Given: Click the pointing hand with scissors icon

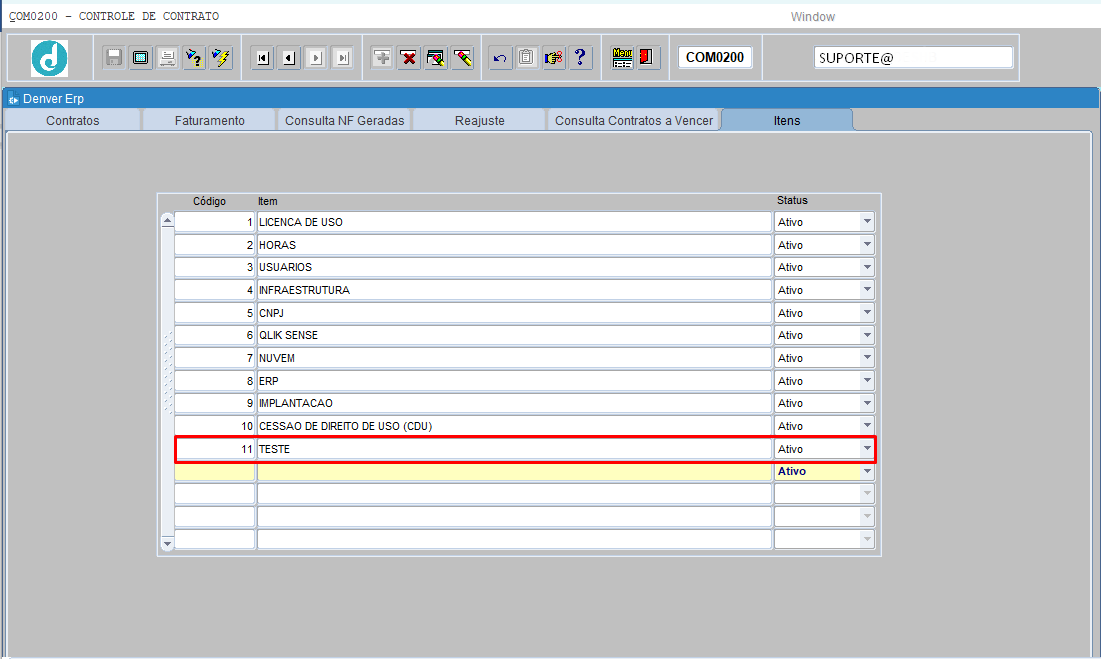Looking at the screenshot, I should coord(553,58).
